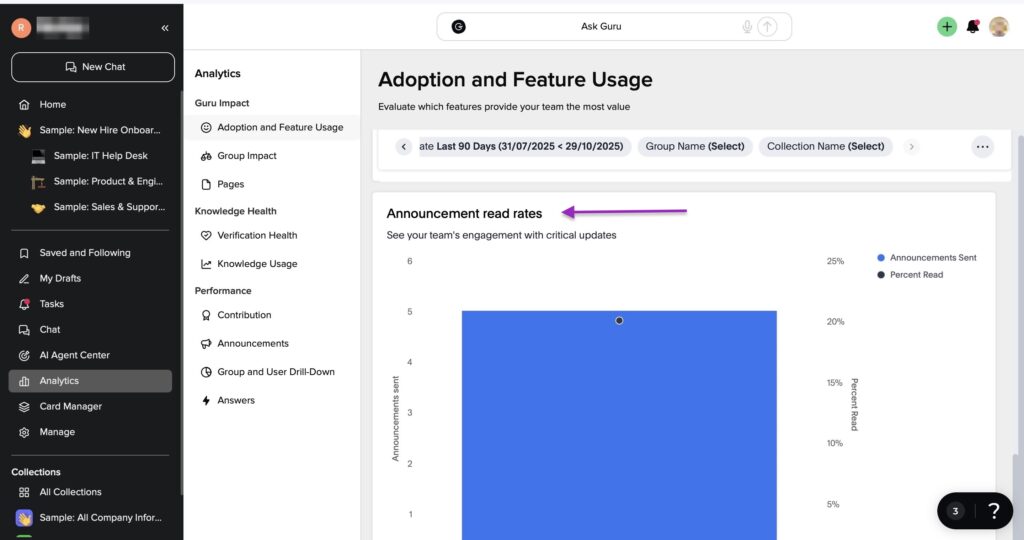Screen dimensions: 1024x540
Task: Open Sample: Sales & Support item
Action: coord(109,206)
